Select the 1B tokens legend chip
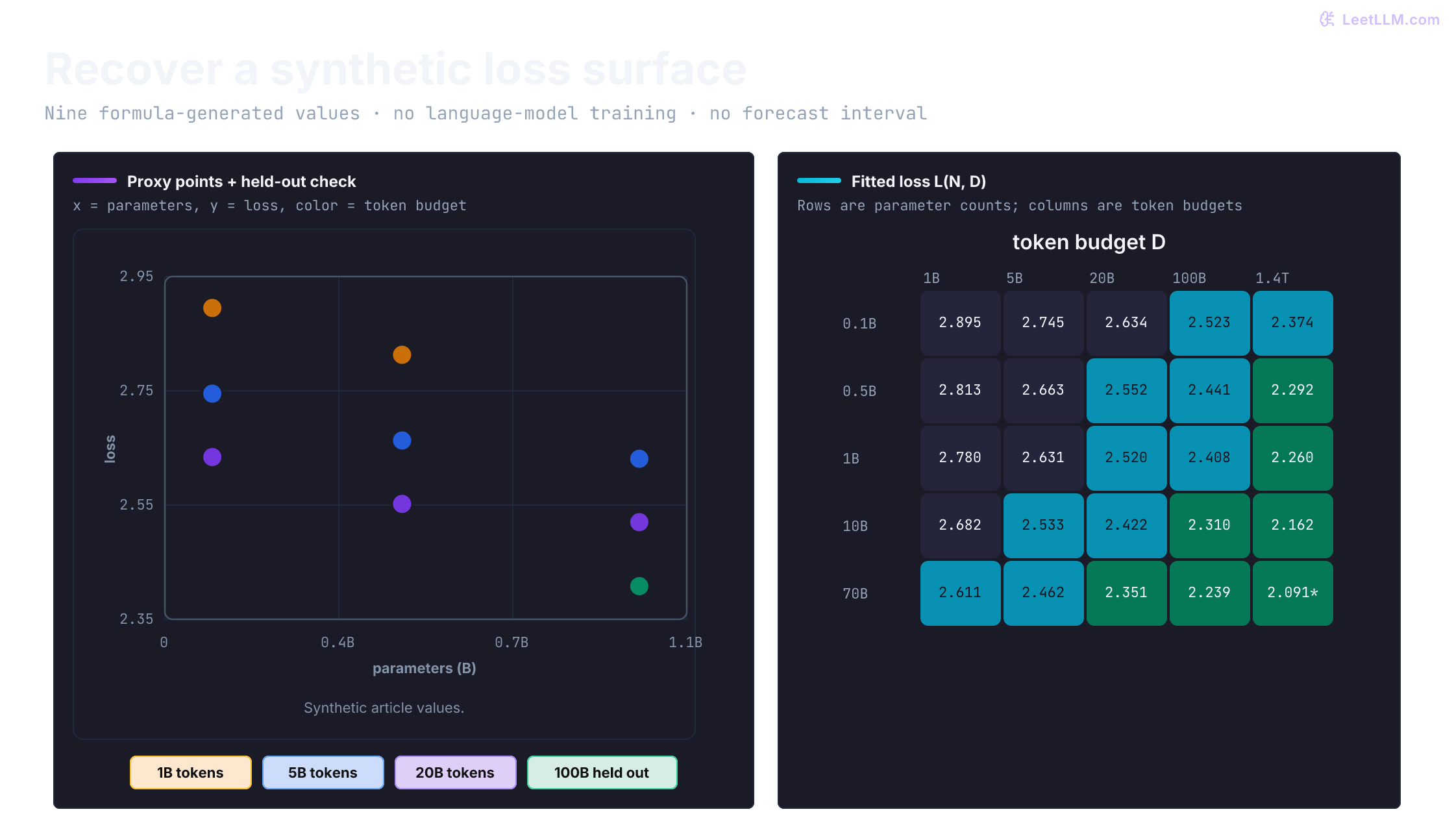Screen dimensions: 1454x840 tap(191, 772)
